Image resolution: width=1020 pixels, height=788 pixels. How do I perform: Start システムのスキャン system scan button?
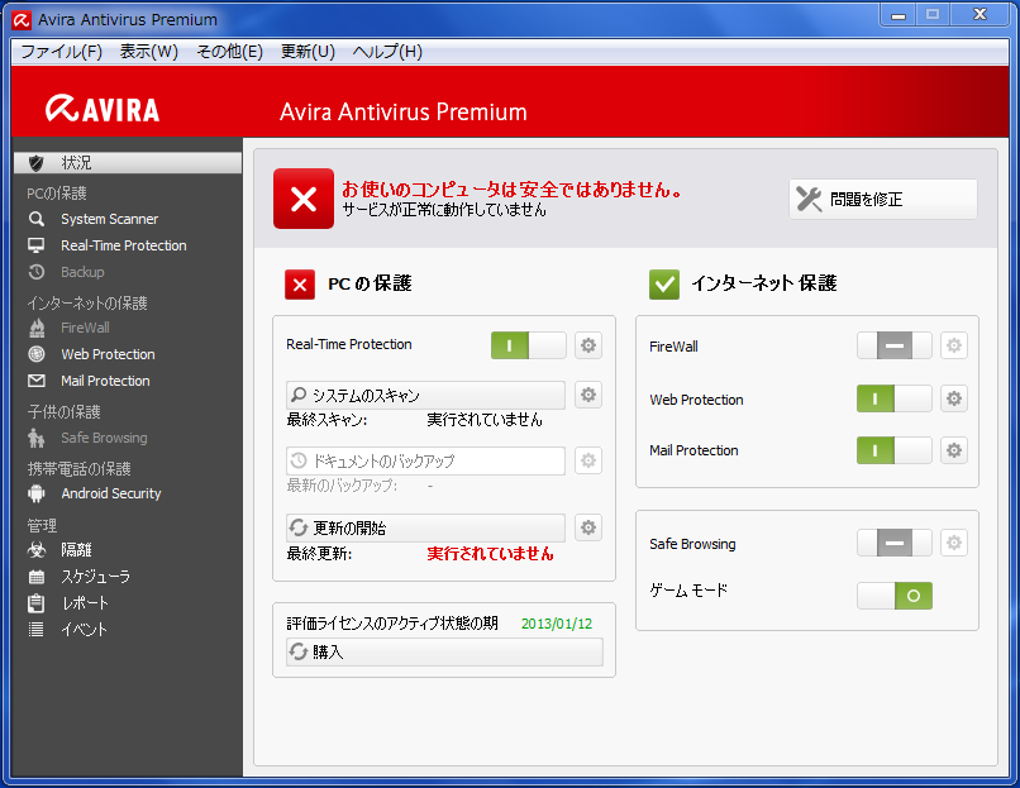point(425,395)
